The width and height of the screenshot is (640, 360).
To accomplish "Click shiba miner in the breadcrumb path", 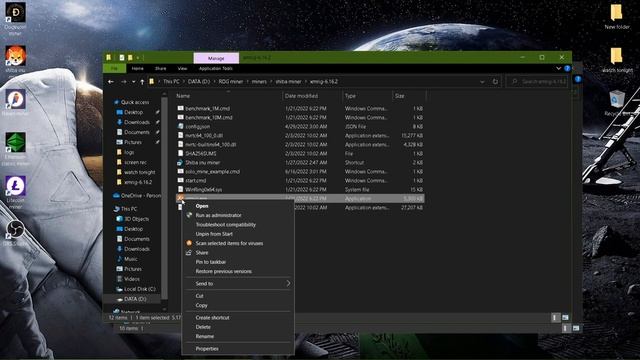I will [x=288, y=82].
